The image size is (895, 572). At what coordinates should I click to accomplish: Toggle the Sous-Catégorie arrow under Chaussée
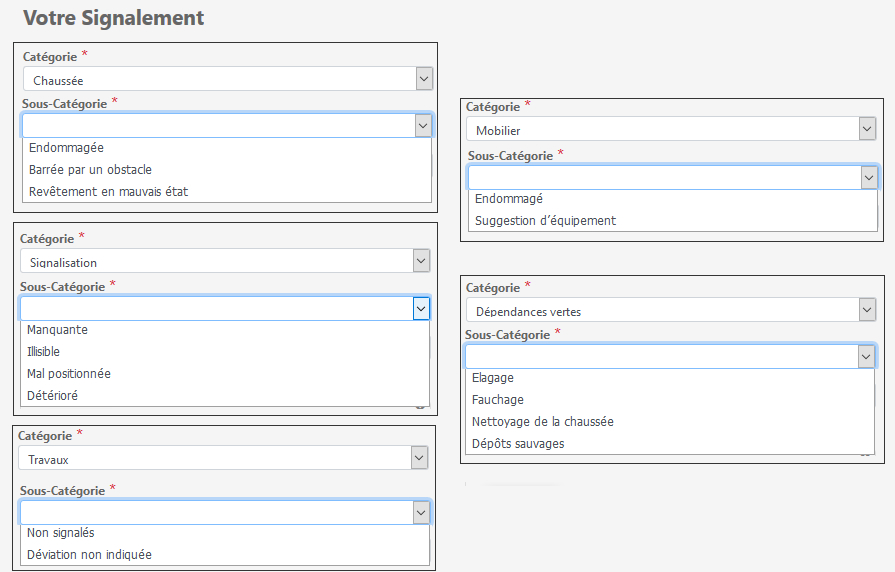tap(423, 126)
